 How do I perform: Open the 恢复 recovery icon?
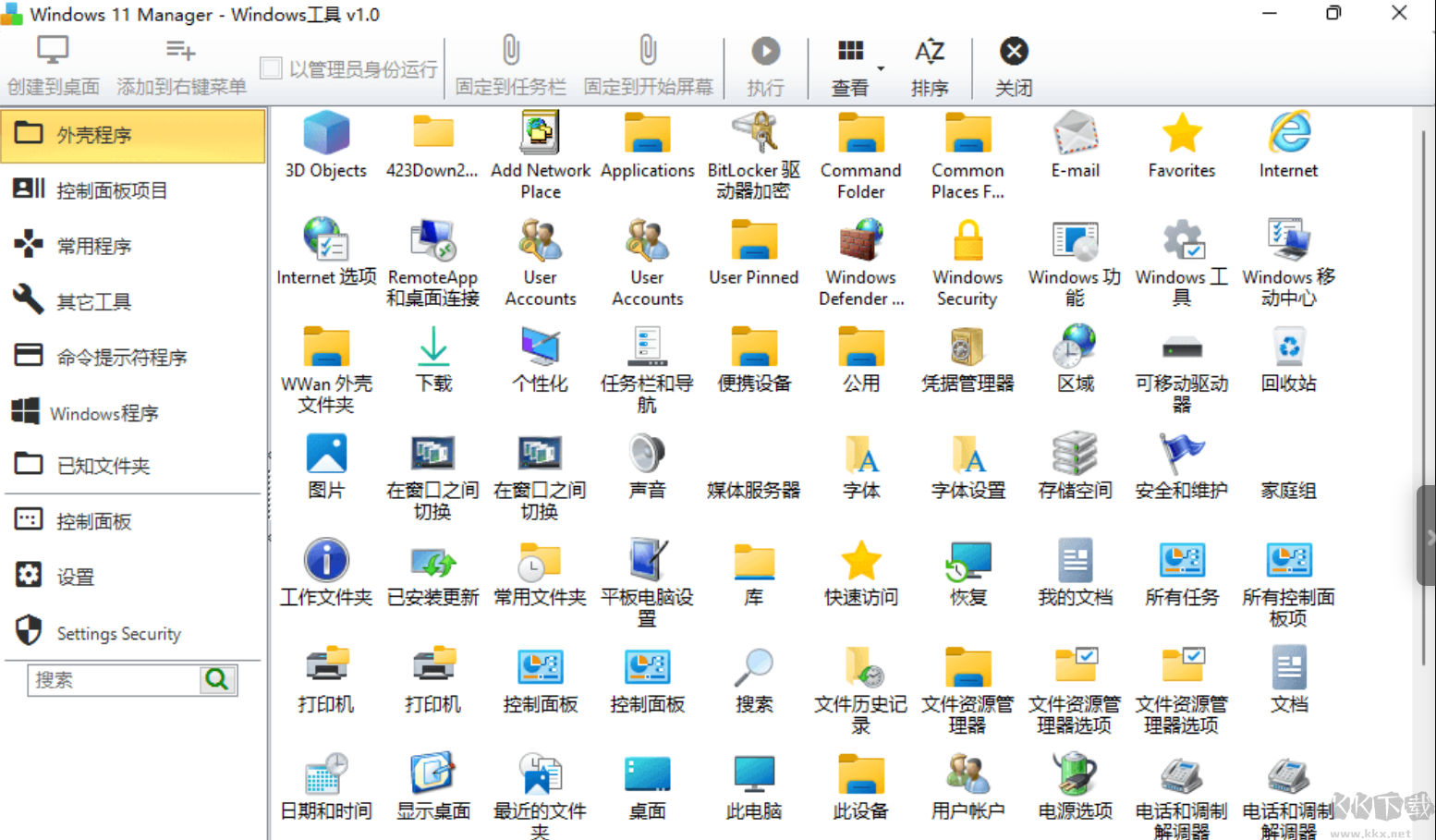click(967, 560)
